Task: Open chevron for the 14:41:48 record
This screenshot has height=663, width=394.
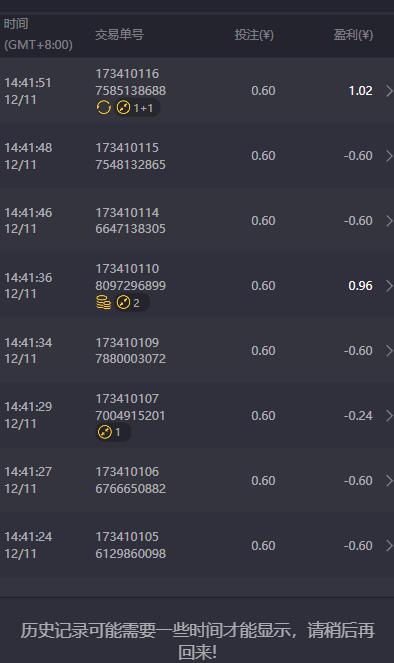Action: pos(389,156)
